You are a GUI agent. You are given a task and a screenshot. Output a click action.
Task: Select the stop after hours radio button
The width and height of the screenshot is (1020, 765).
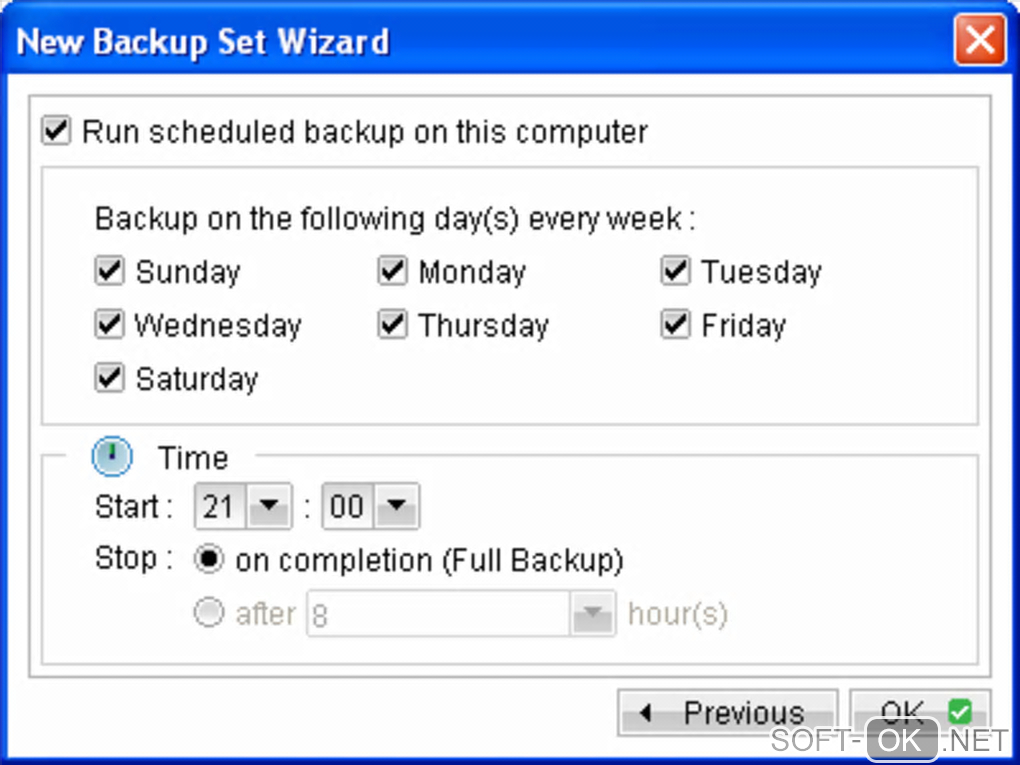click(x=209, y=613)
